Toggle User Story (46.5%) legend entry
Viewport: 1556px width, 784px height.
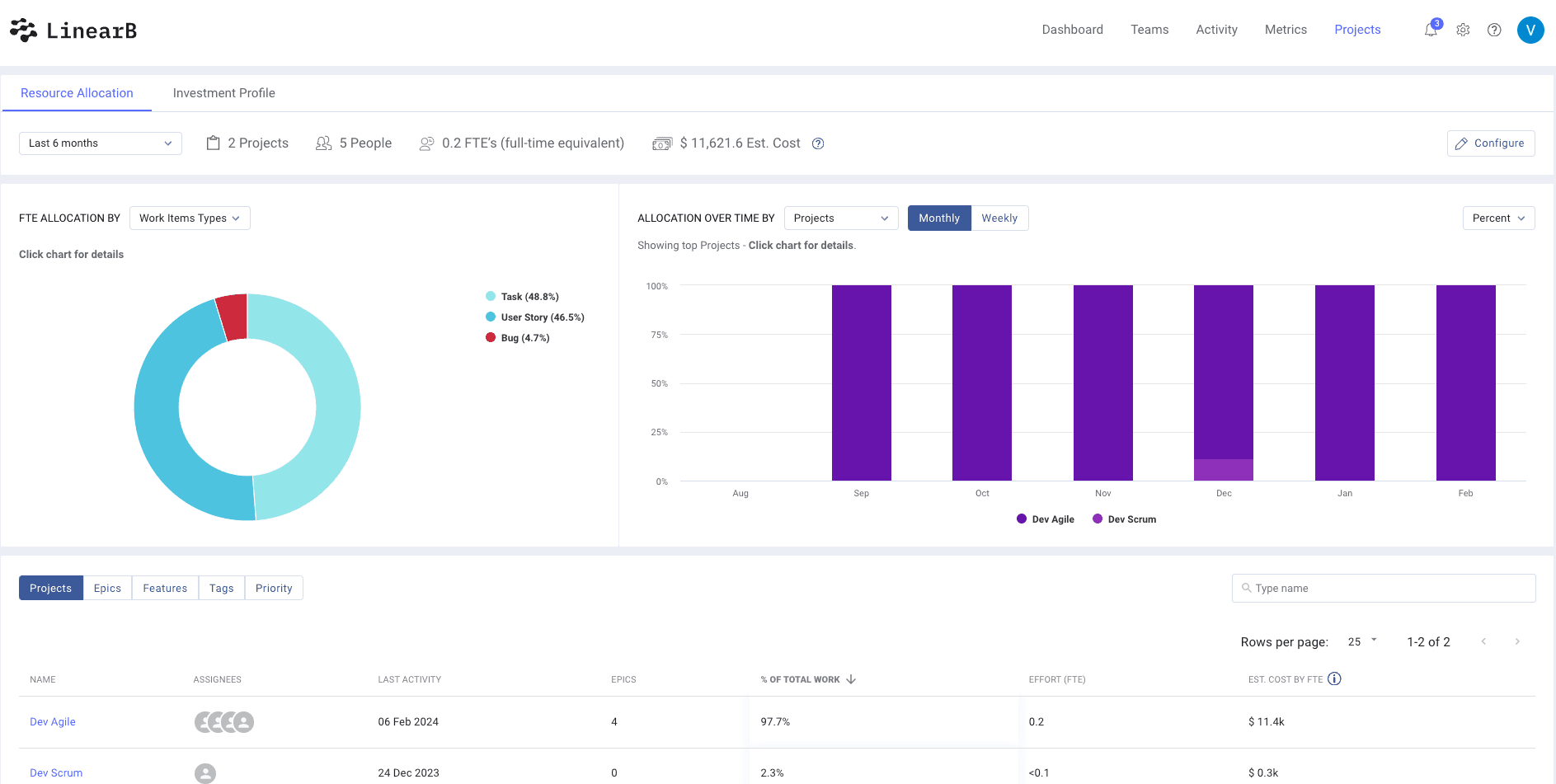coord(534,317)
